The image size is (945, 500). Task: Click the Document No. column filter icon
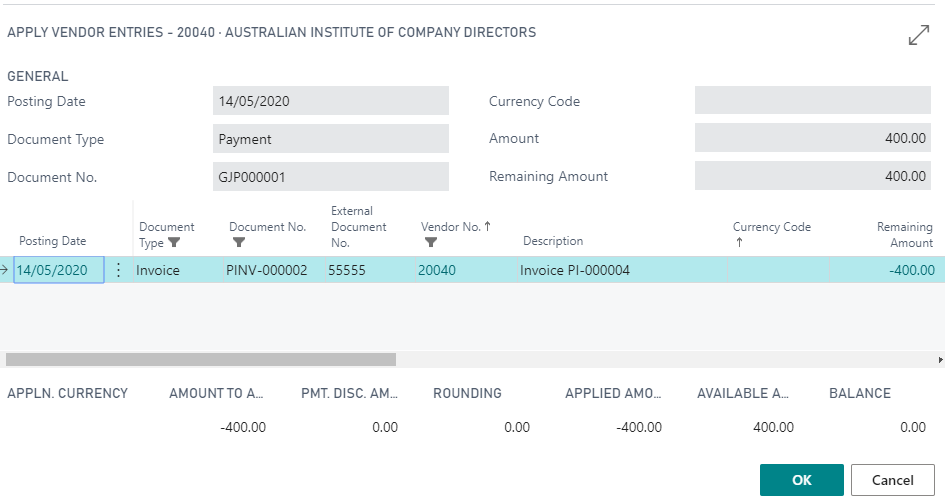[x=238, y=242]
